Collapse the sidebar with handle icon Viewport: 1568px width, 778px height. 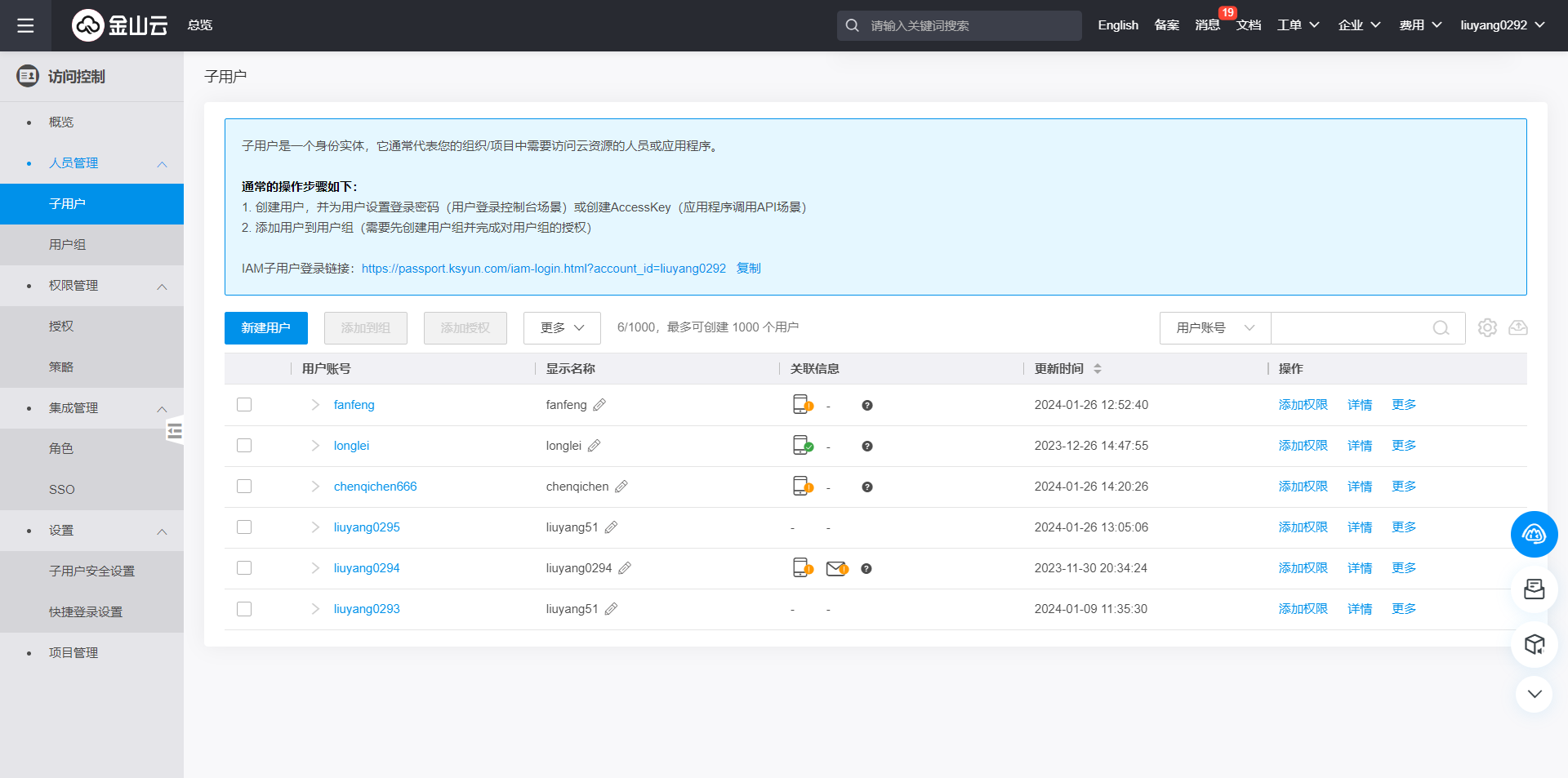click(174, 430)
